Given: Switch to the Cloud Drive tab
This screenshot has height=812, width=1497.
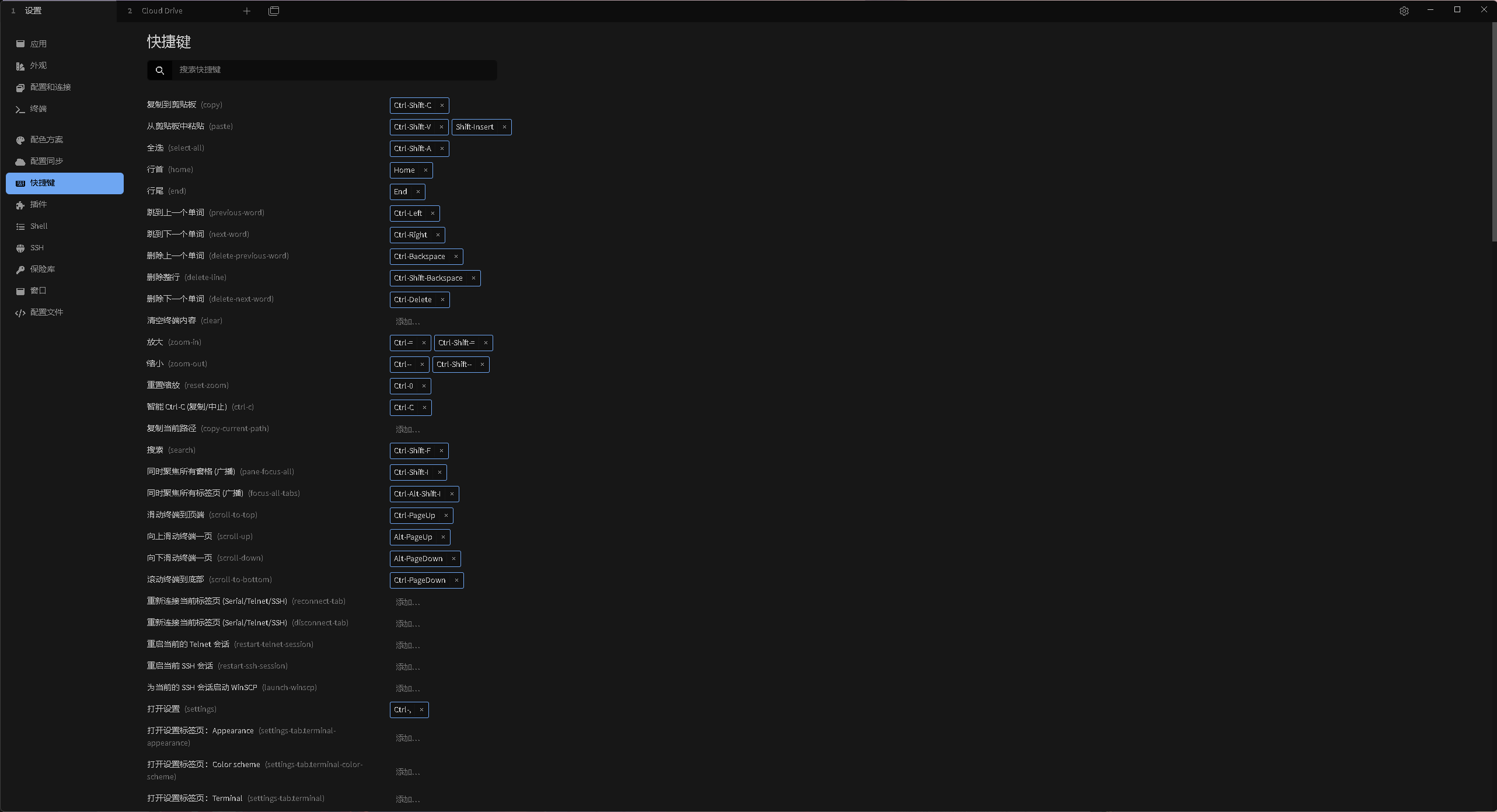Looking at the screenshot, I should pyautogui.click(x=162, y=11).
